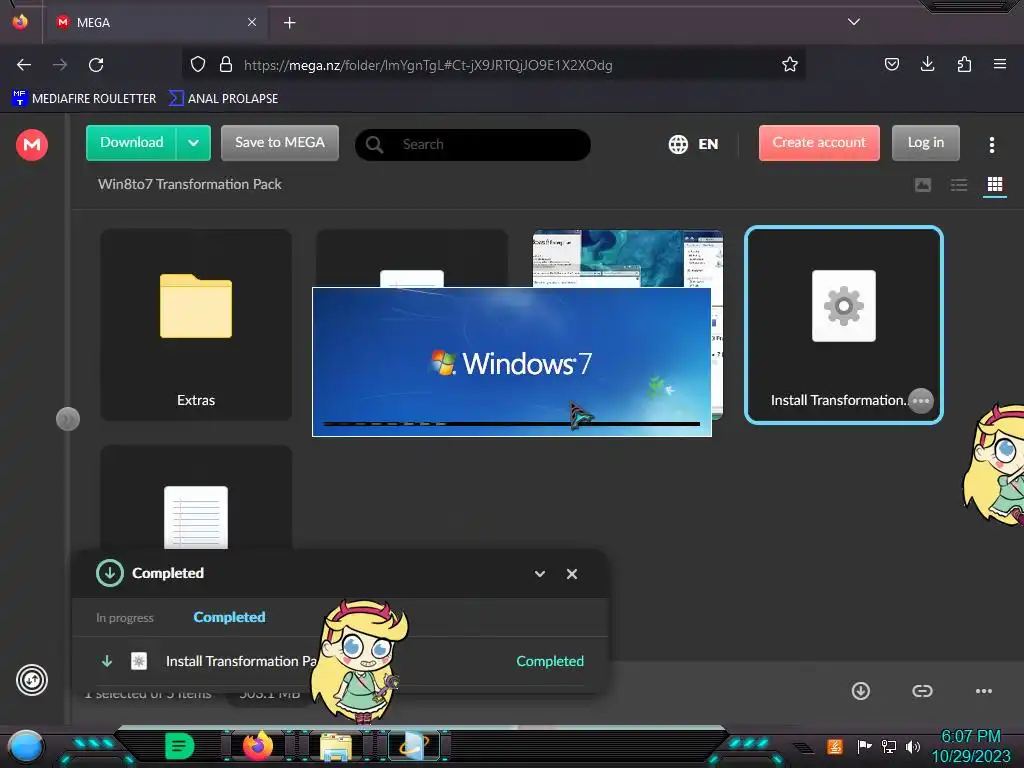The height and width of the screenshot is (768, 1024).
Task: Open the ANAL PROLAPSE bookmark
Action: (x=223, y=99)
